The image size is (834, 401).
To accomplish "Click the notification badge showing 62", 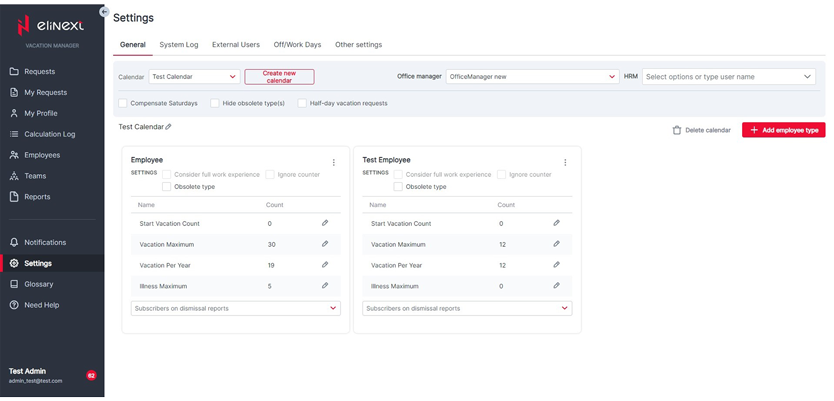I will (91, 376).
